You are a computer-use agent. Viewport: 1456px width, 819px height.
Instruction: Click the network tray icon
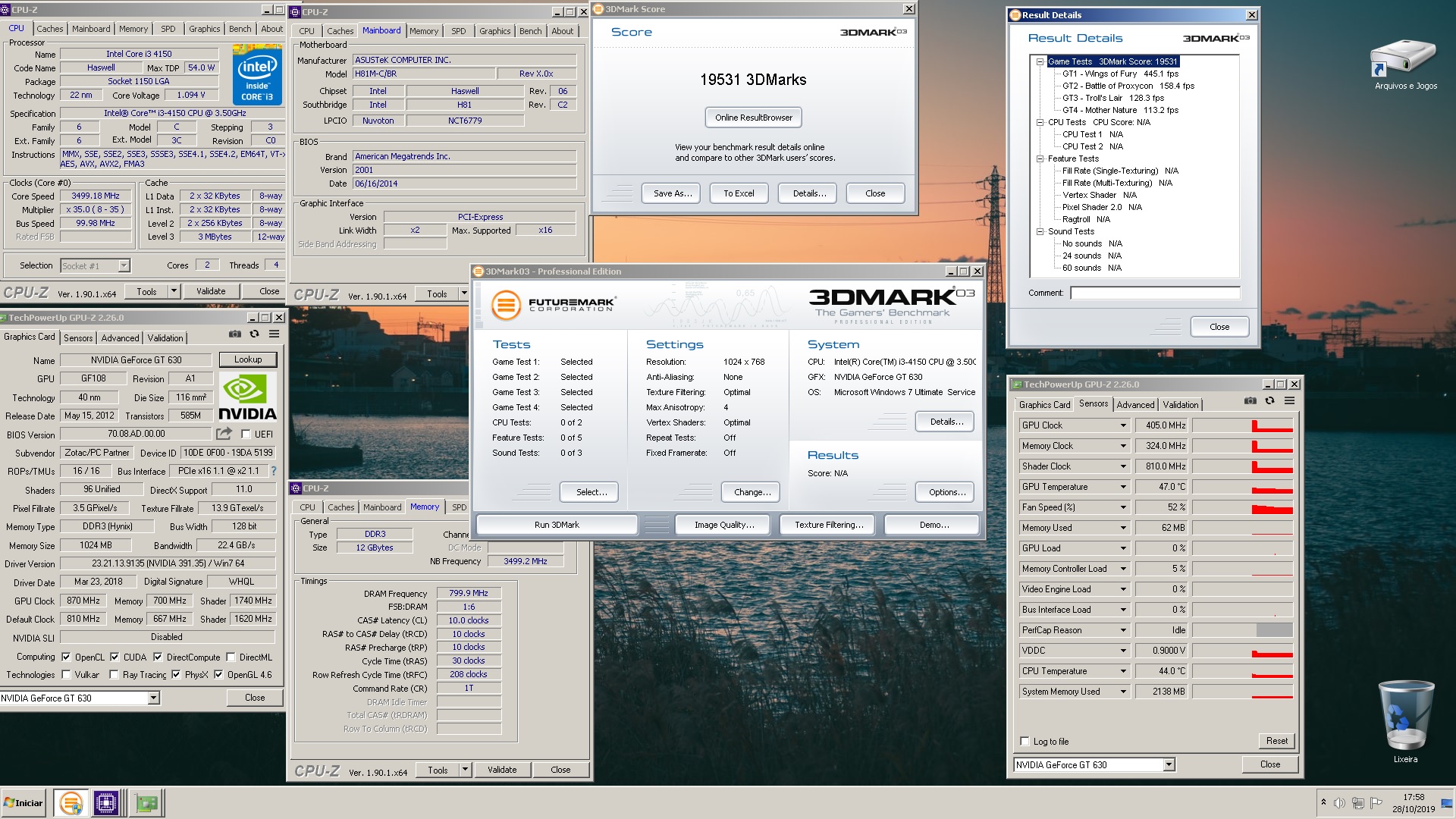[x=1357, y=803]
